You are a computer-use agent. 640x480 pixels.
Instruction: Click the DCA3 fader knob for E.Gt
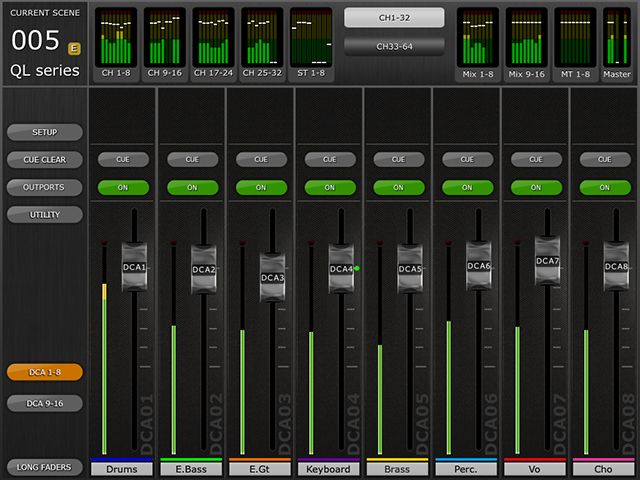coord(273,277)
